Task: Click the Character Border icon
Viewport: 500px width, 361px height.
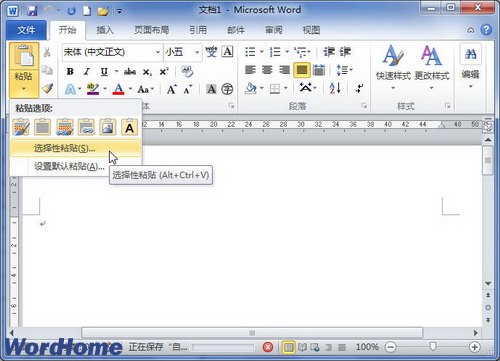Action: (227, 52)
